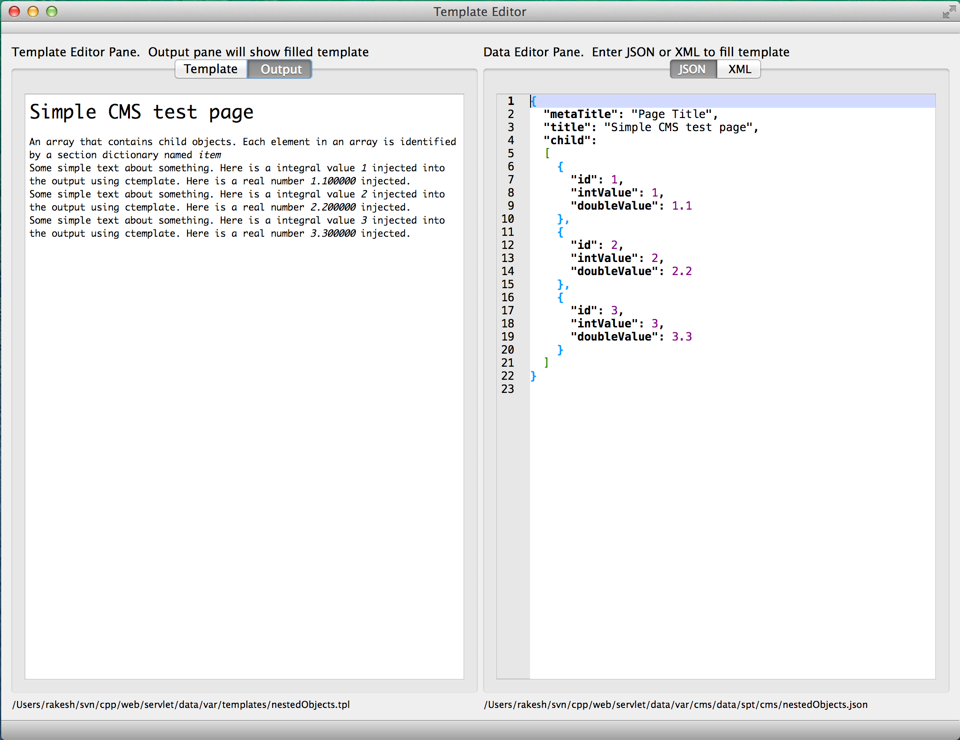Click the "child": key on line 4
The height and width of the screenshot is (740, 960).
570,140
